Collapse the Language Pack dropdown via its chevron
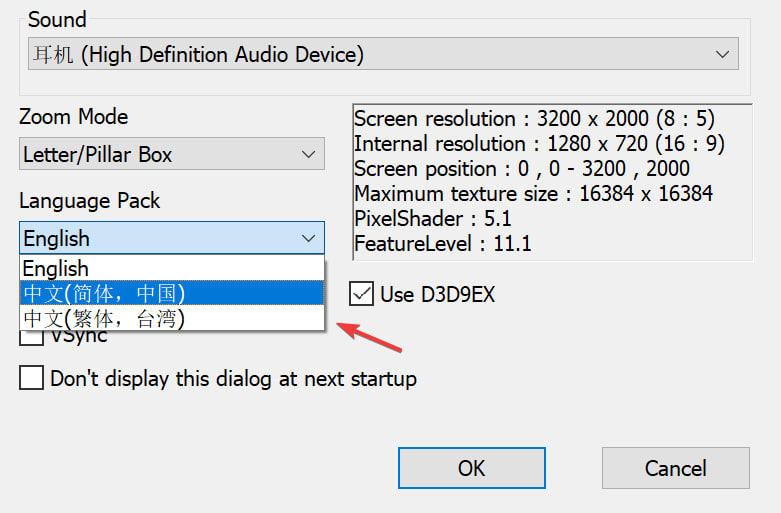 308,238
